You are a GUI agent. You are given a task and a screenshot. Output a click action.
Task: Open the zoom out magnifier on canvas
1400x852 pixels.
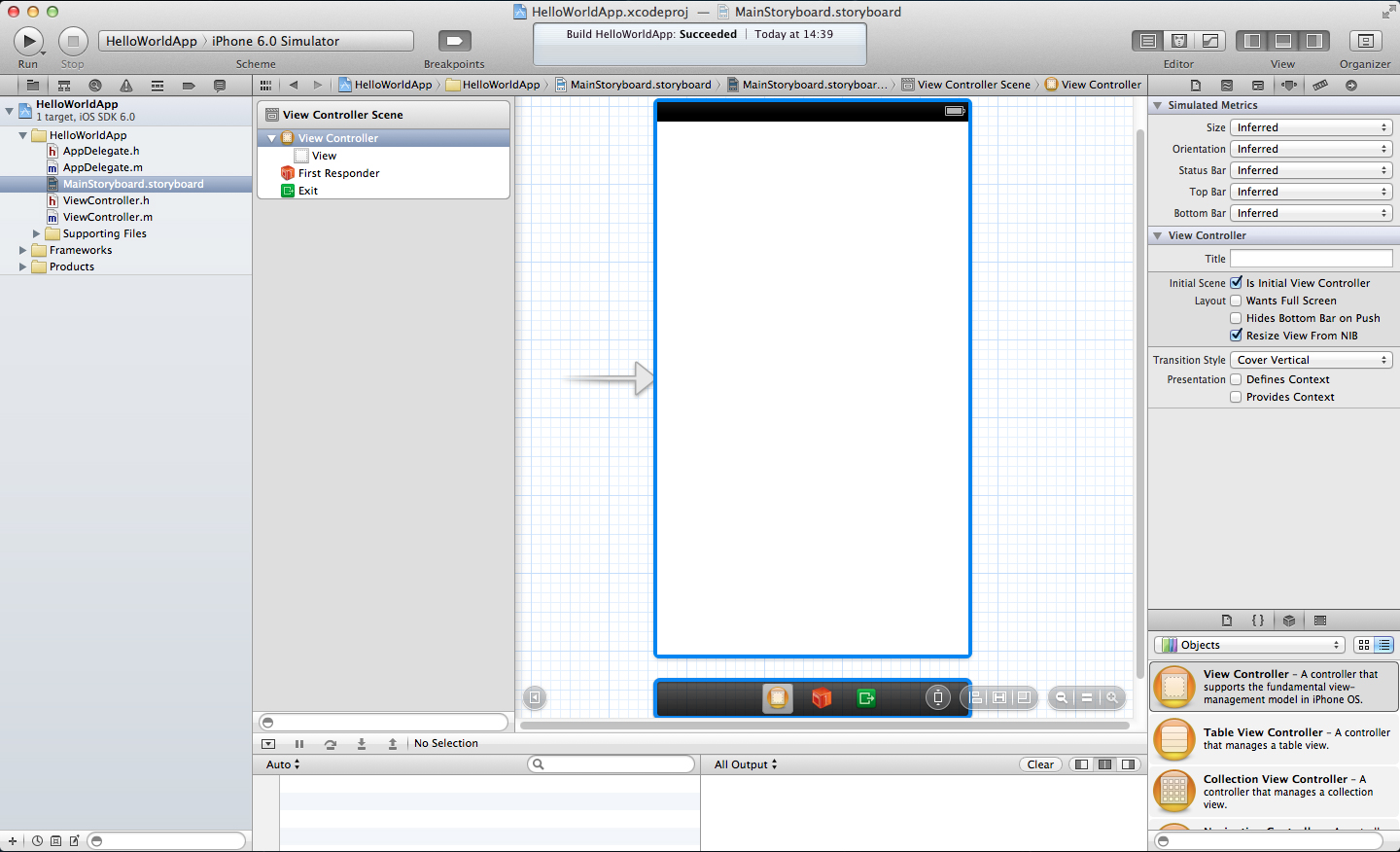tap(1061, 697)
